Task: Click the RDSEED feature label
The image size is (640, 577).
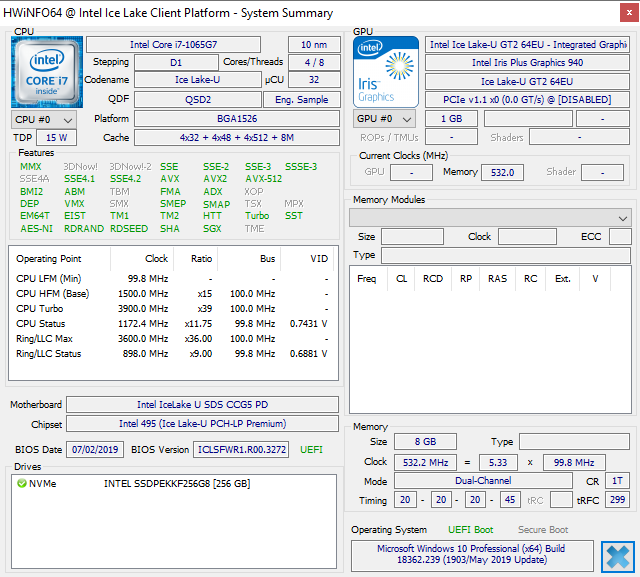Action: coord(129,229)
